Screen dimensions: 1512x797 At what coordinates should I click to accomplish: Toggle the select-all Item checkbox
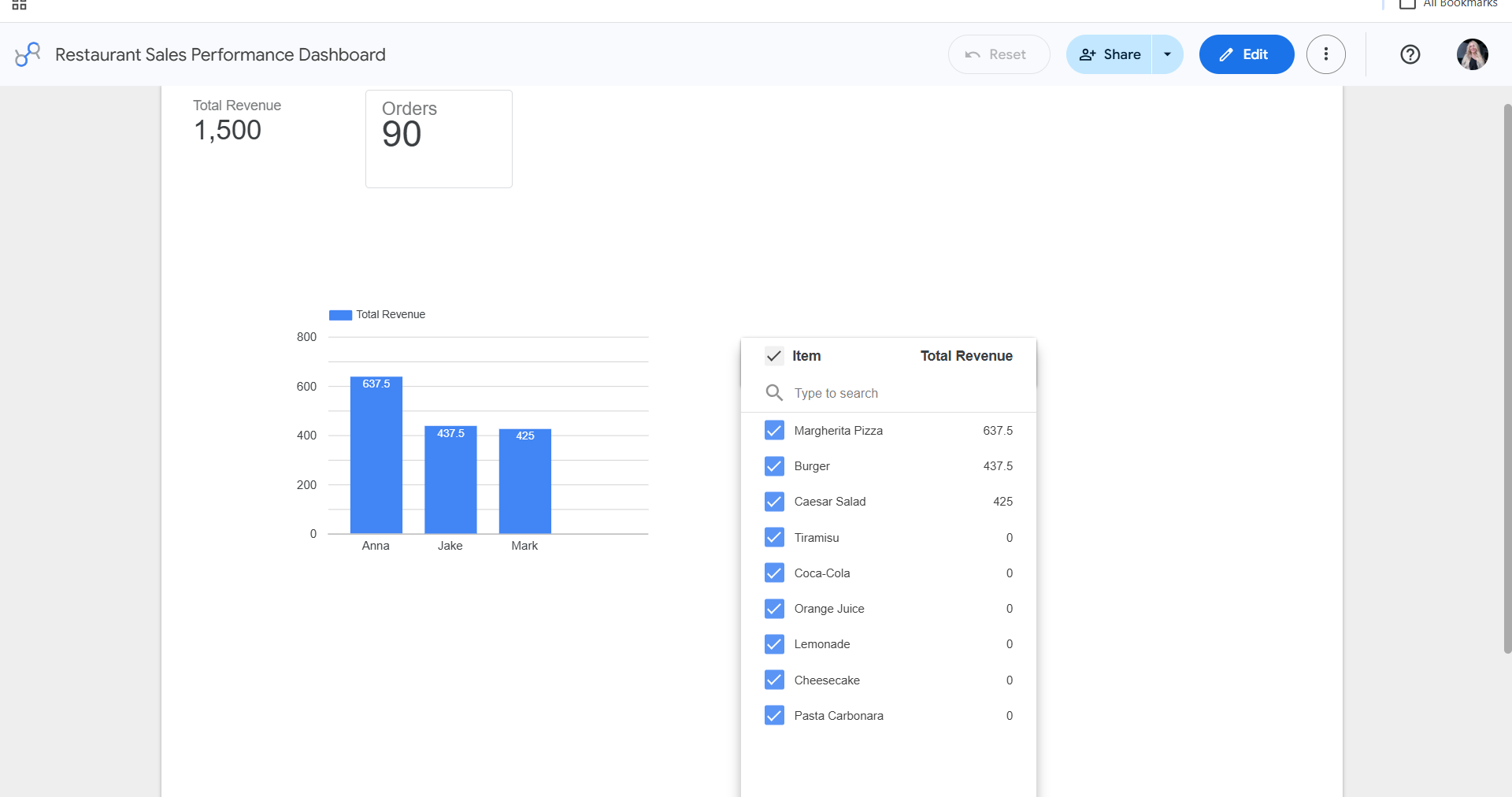point(774,356)
